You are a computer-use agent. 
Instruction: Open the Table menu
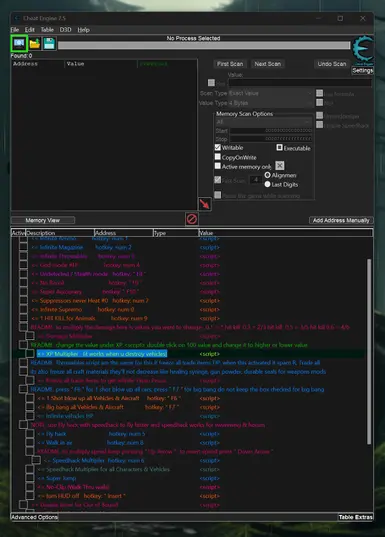coord(47,30)
